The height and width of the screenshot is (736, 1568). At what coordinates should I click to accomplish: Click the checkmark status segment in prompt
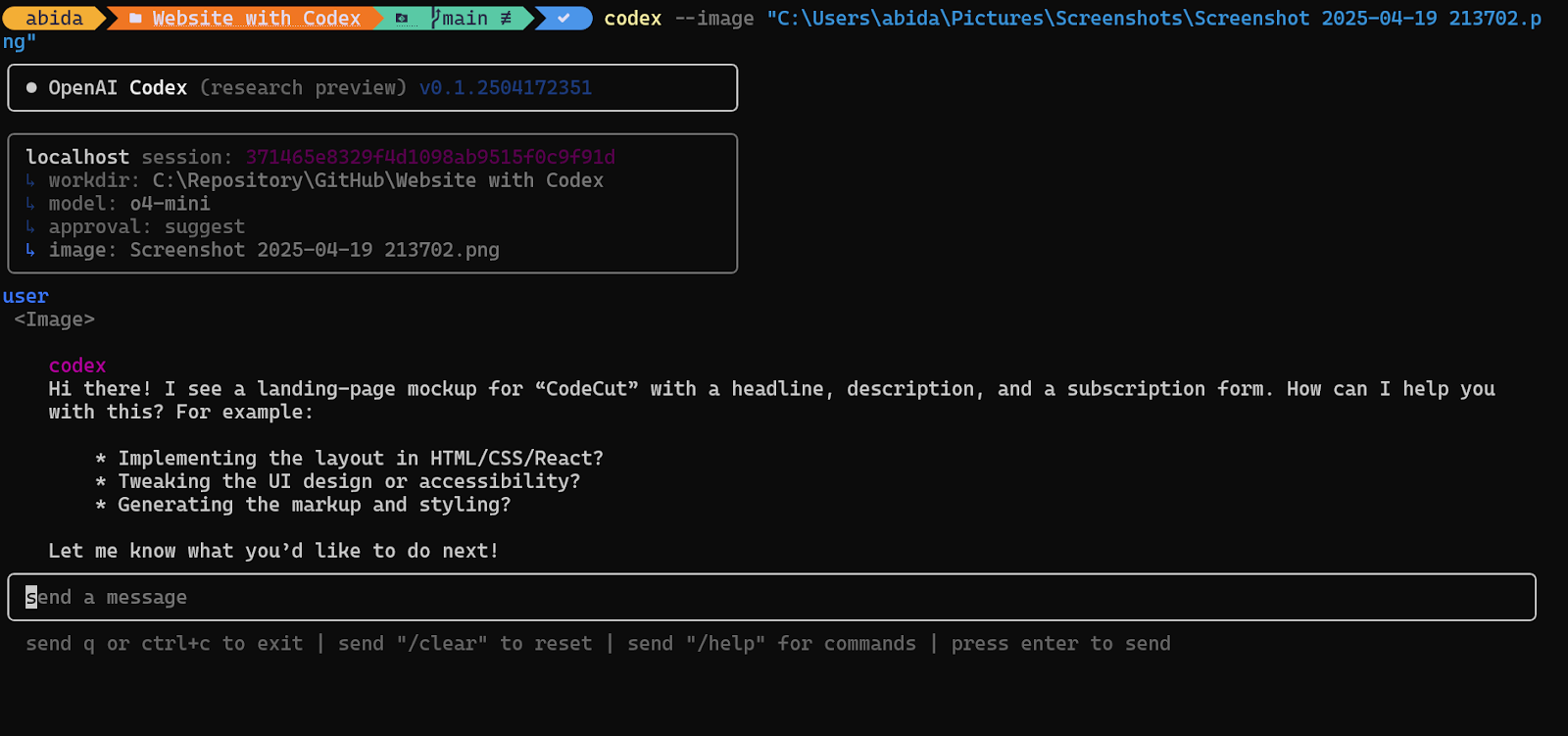click(x=563, y=19)
